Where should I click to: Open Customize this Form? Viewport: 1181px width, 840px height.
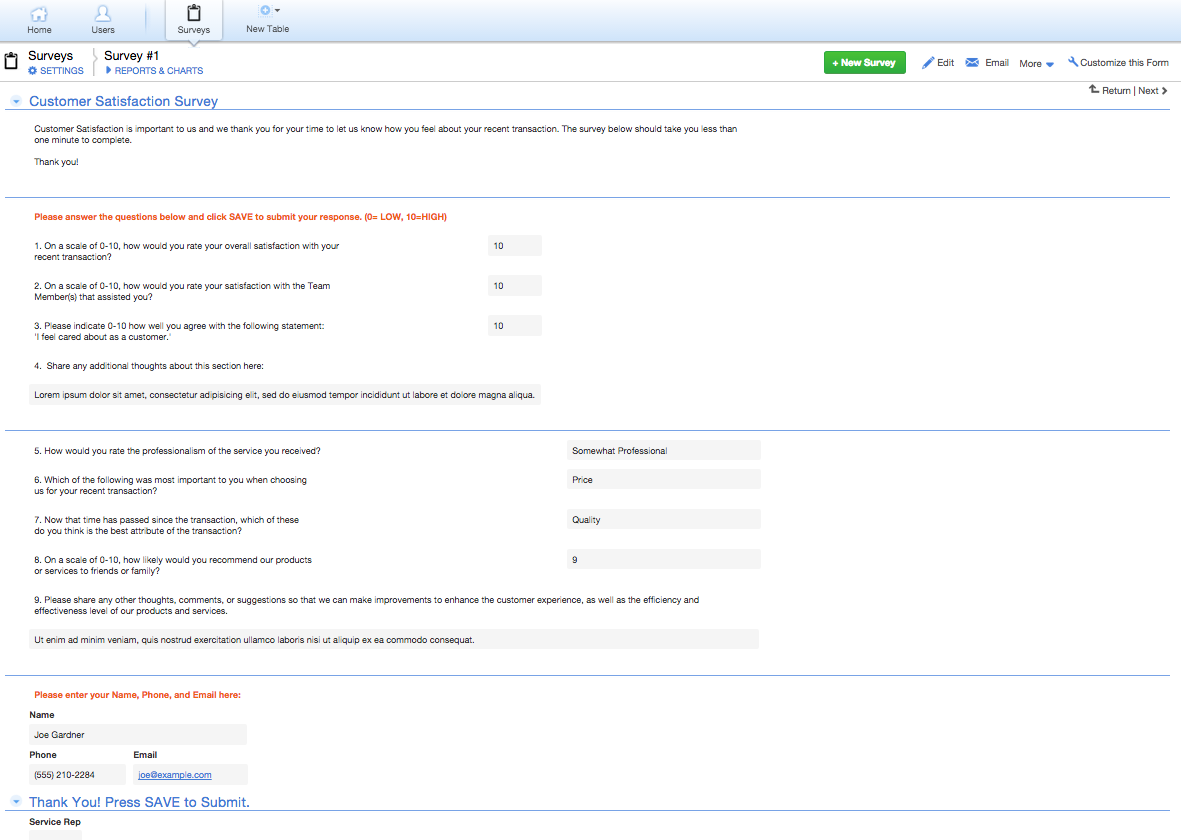coord(1124,63)
